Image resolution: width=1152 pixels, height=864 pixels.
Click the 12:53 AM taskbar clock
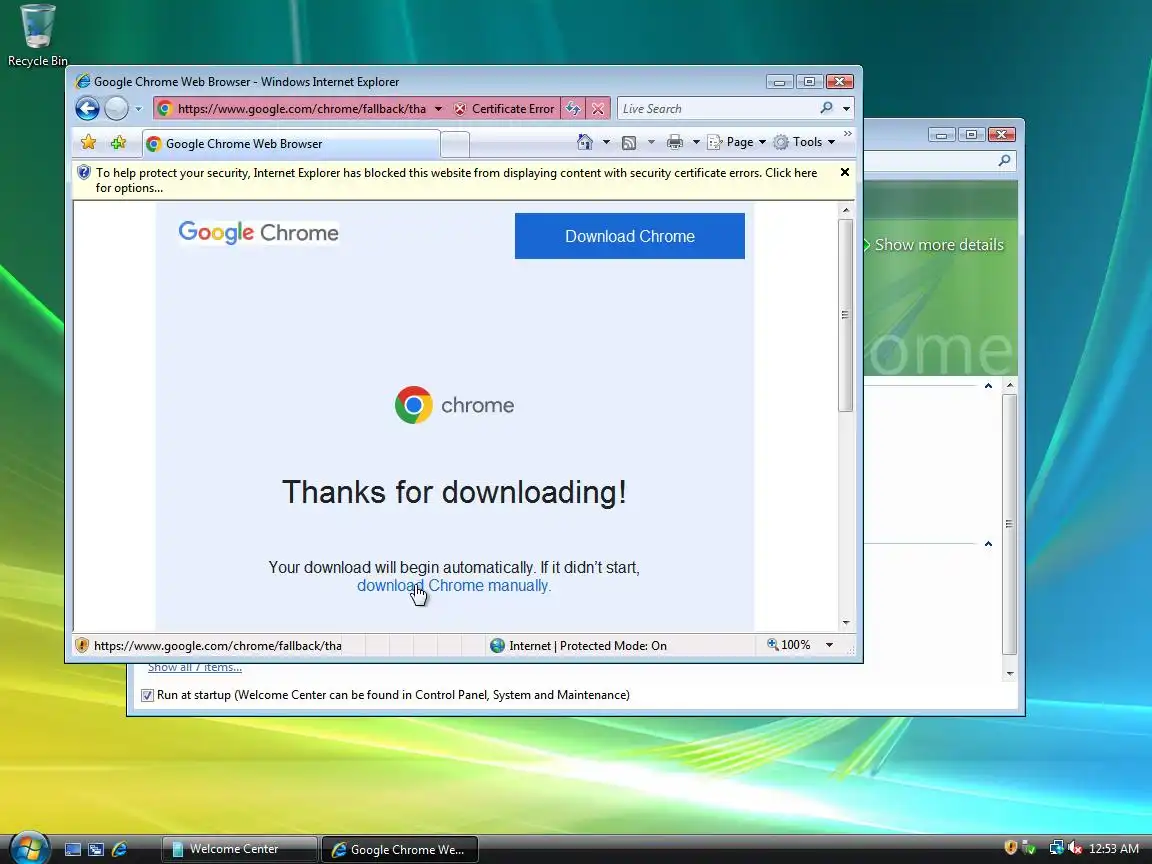pos(1114,849)
